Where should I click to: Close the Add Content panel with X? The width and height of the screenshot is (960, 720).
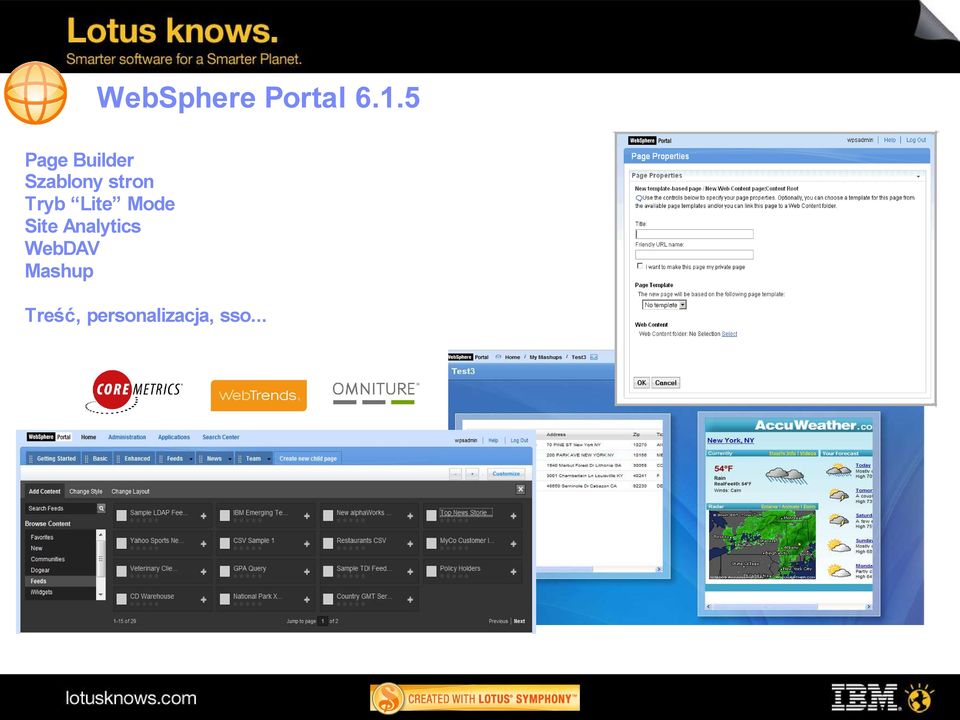(x=520, y=489)
